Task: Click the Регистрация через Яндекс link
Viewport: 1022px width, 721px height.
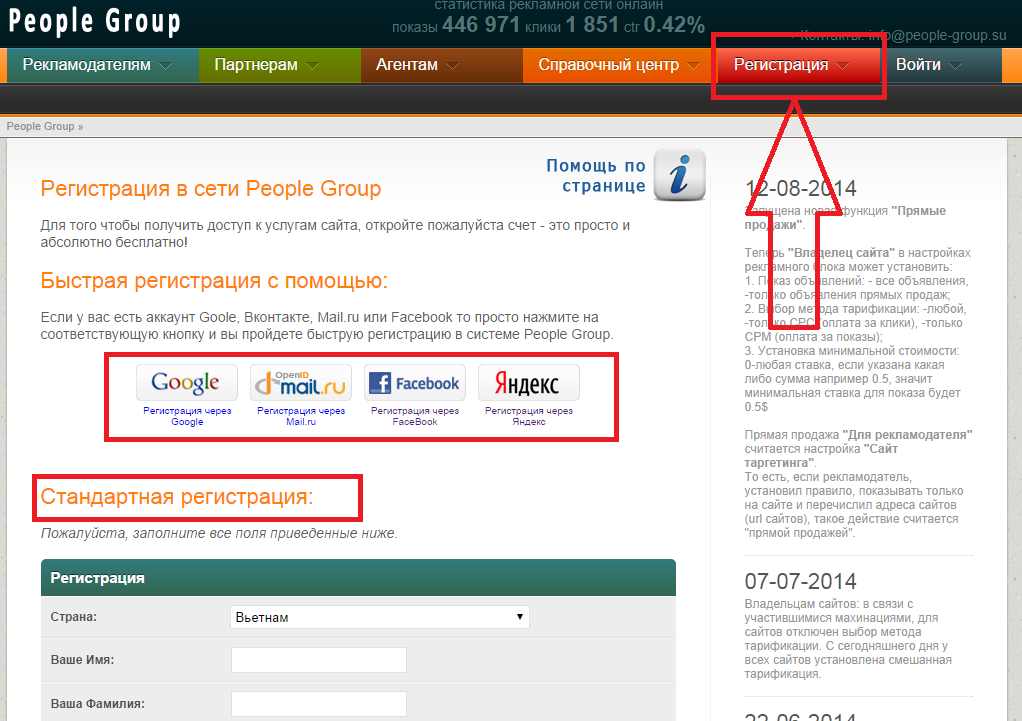Action: coord(529,416)
